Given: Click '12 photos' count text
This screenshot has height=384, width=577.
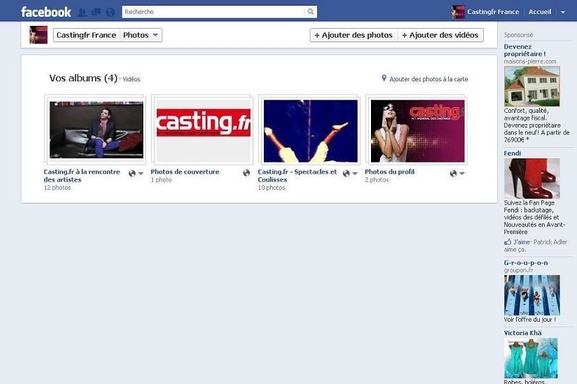Looking at the screenshot, I should point(57,188).
